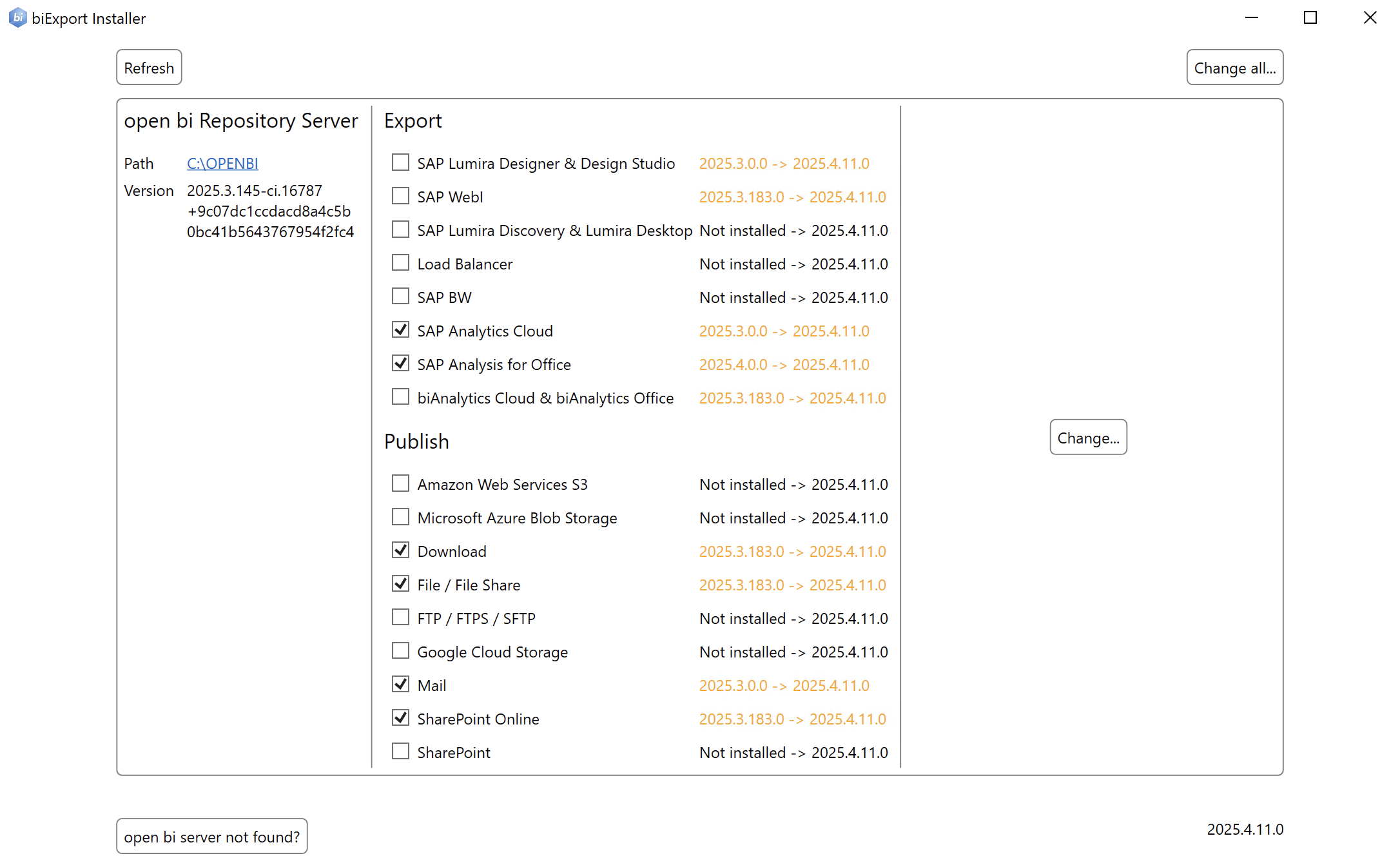The height and width of the screenshot is (865, 1400).
Task: Click the 'SAP Analytics Cloud' label
Action: (x=485, y=331)
